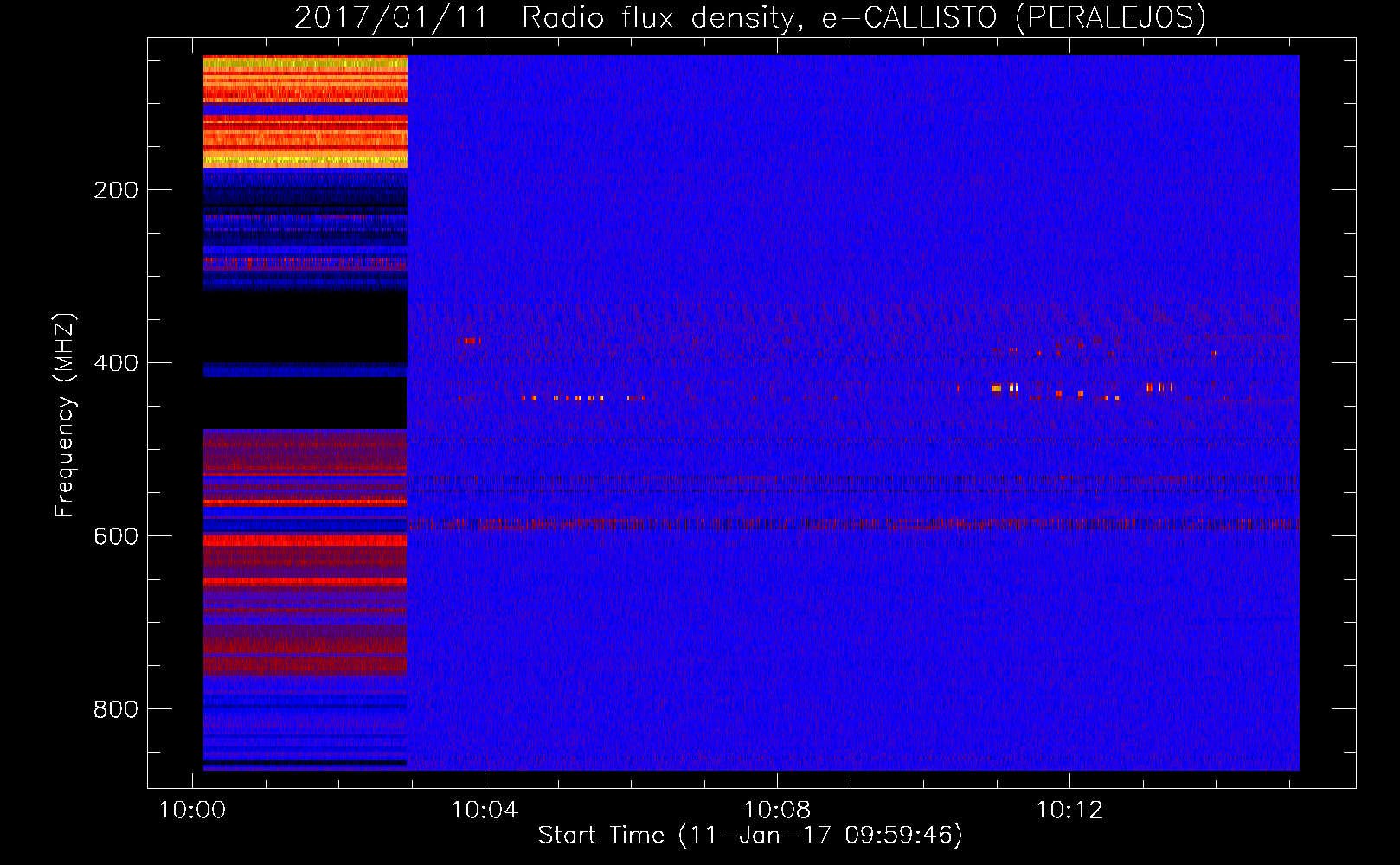Click the 10:12 time tick label

coord(1069,811)
